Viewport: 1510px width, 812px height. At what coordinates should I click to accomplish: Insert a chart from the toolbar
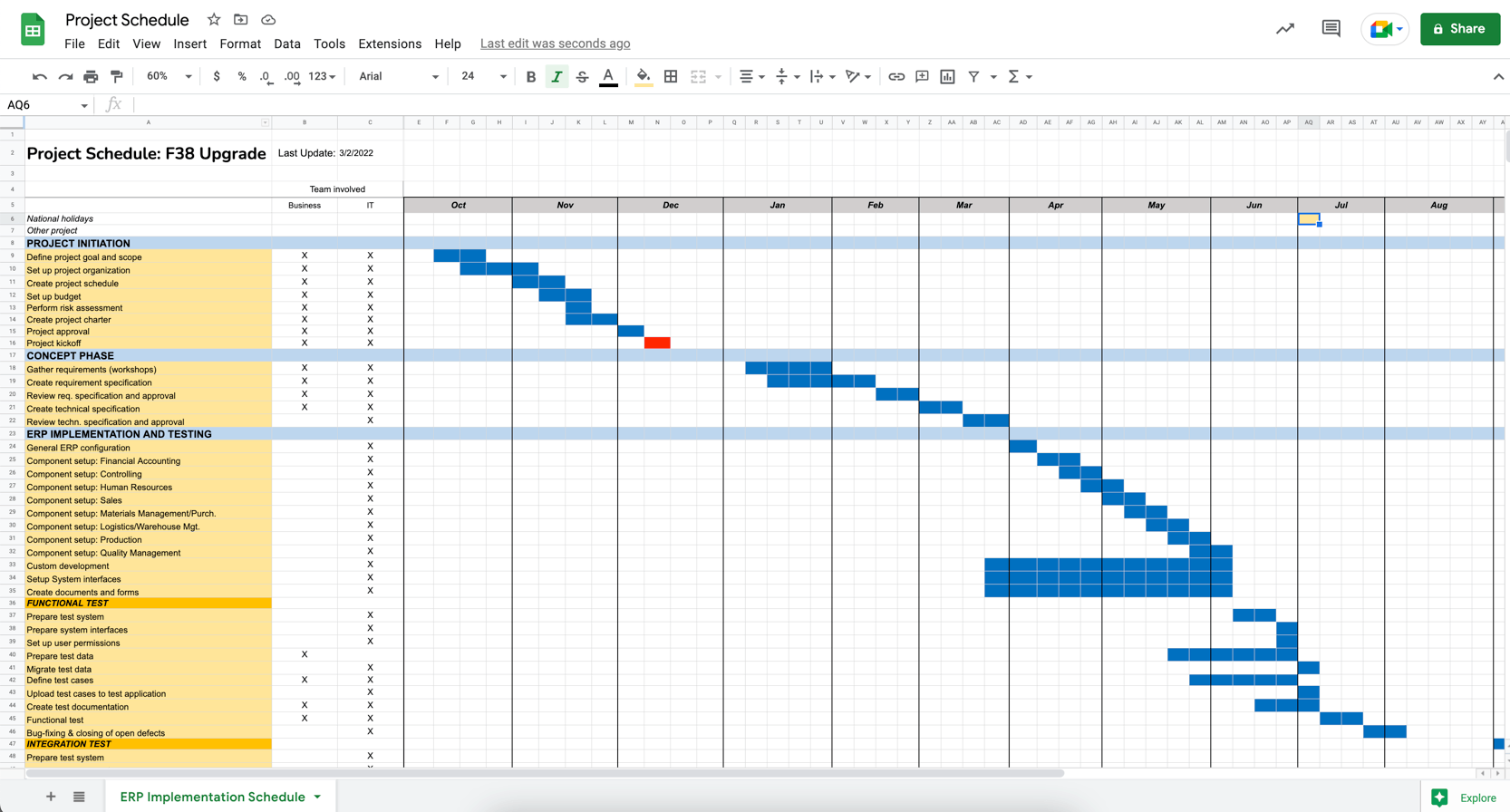(x=947, y=77)
